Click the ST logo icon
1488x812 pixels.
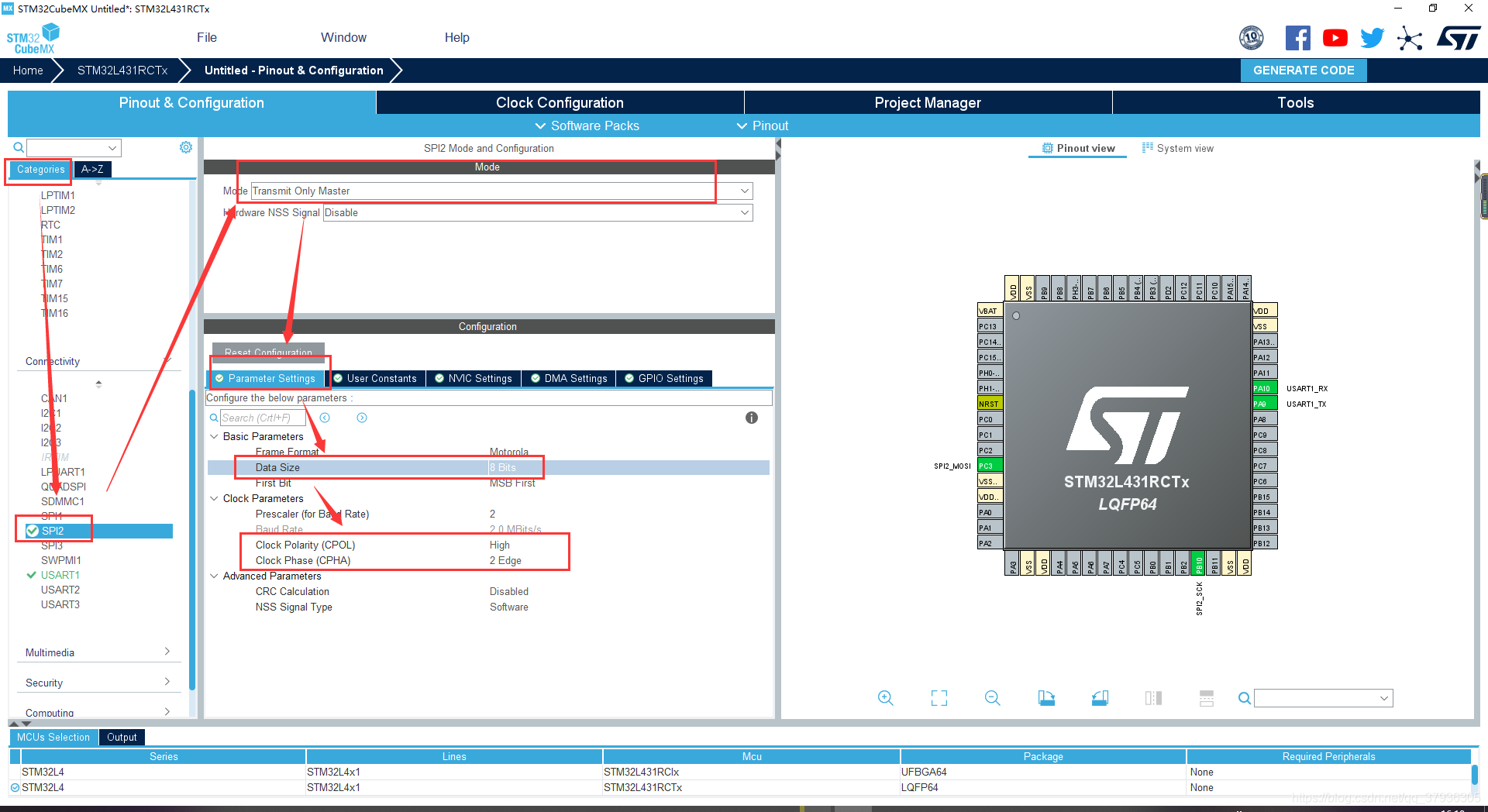click(1459, 38)
